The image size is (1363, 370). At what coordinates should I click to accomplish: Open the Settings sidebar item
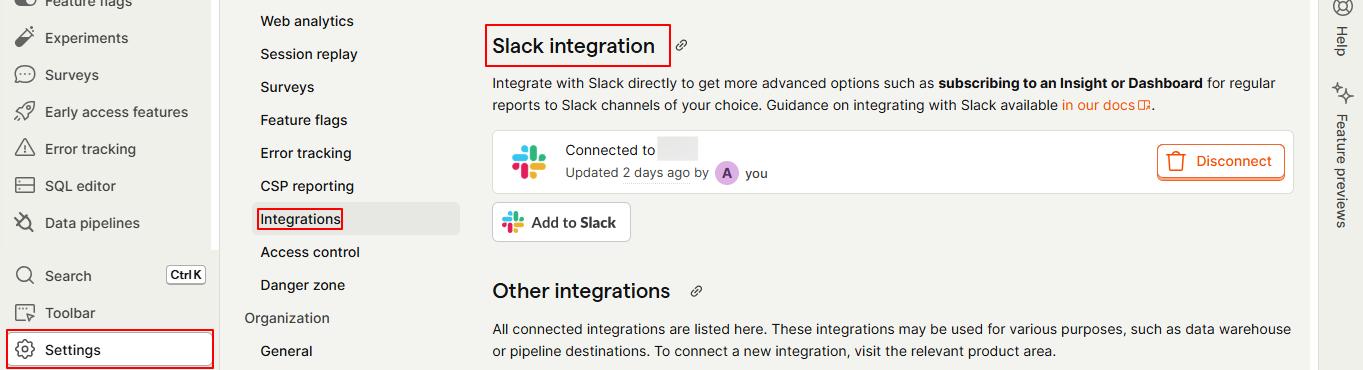click(110, 350)
